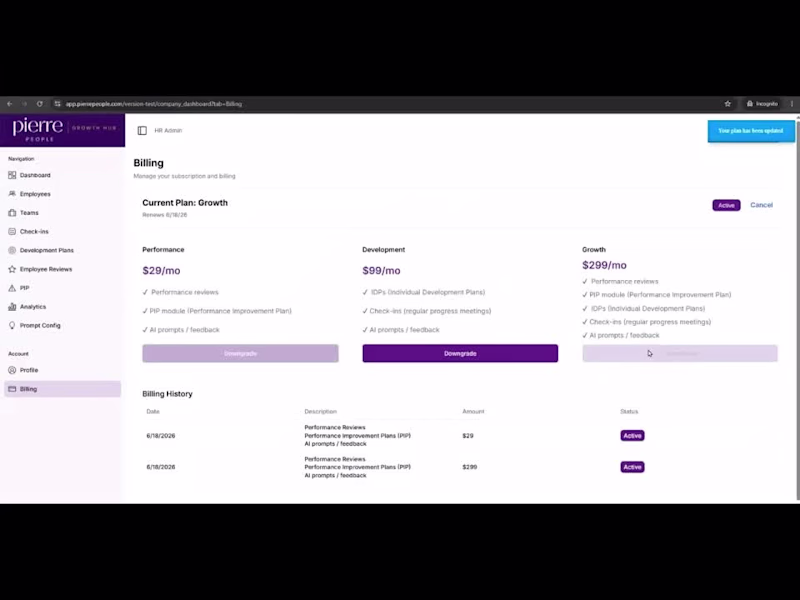The height and width of the screenshot is (600, 800).
Task: Click the Active status in $29 row
Action: [632, 436]
